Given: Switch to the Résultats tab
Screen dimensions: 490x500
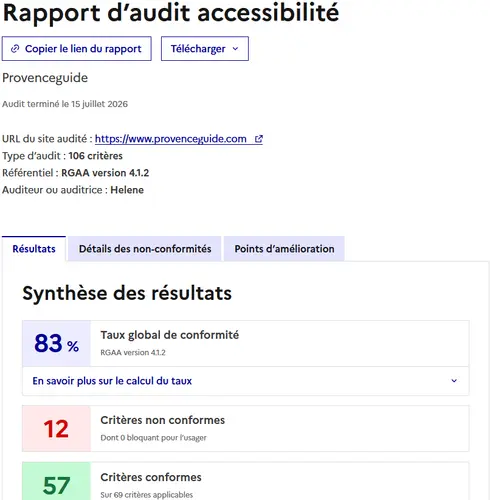Looking at the screenshot, I should click(x=34, y=249).
